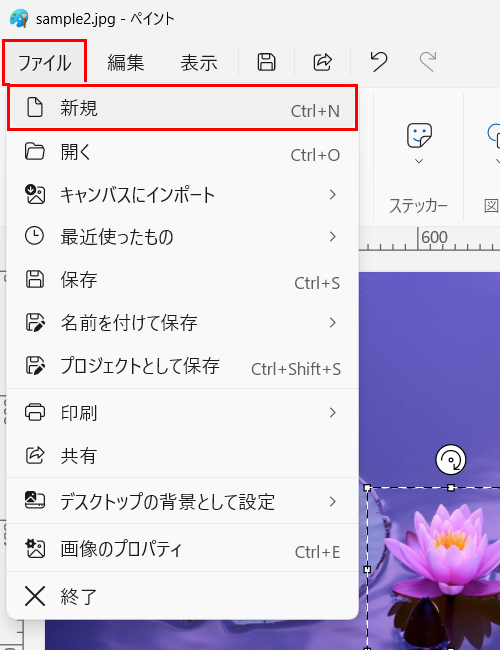
Task: Select 新規 in the file menu
Action: click(x=182, y=109)
